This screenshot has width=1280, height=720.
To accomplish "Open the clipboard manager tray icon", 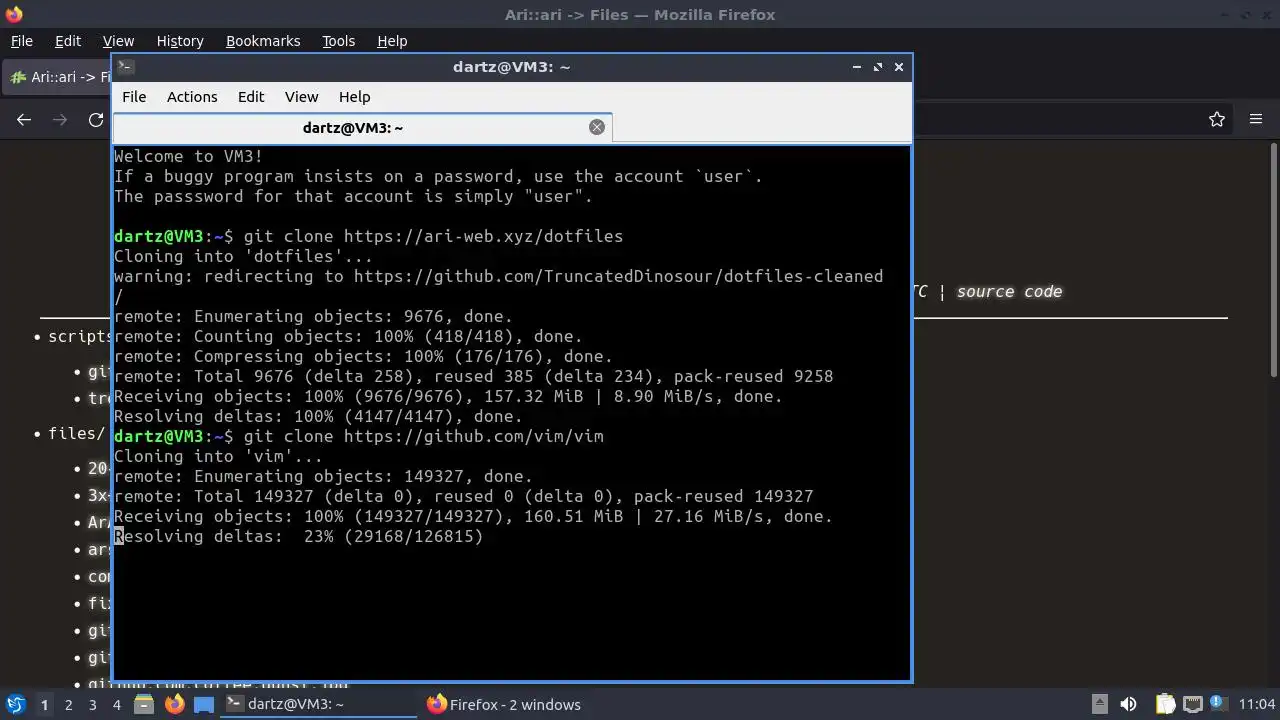I will [x=1166, y=704].
